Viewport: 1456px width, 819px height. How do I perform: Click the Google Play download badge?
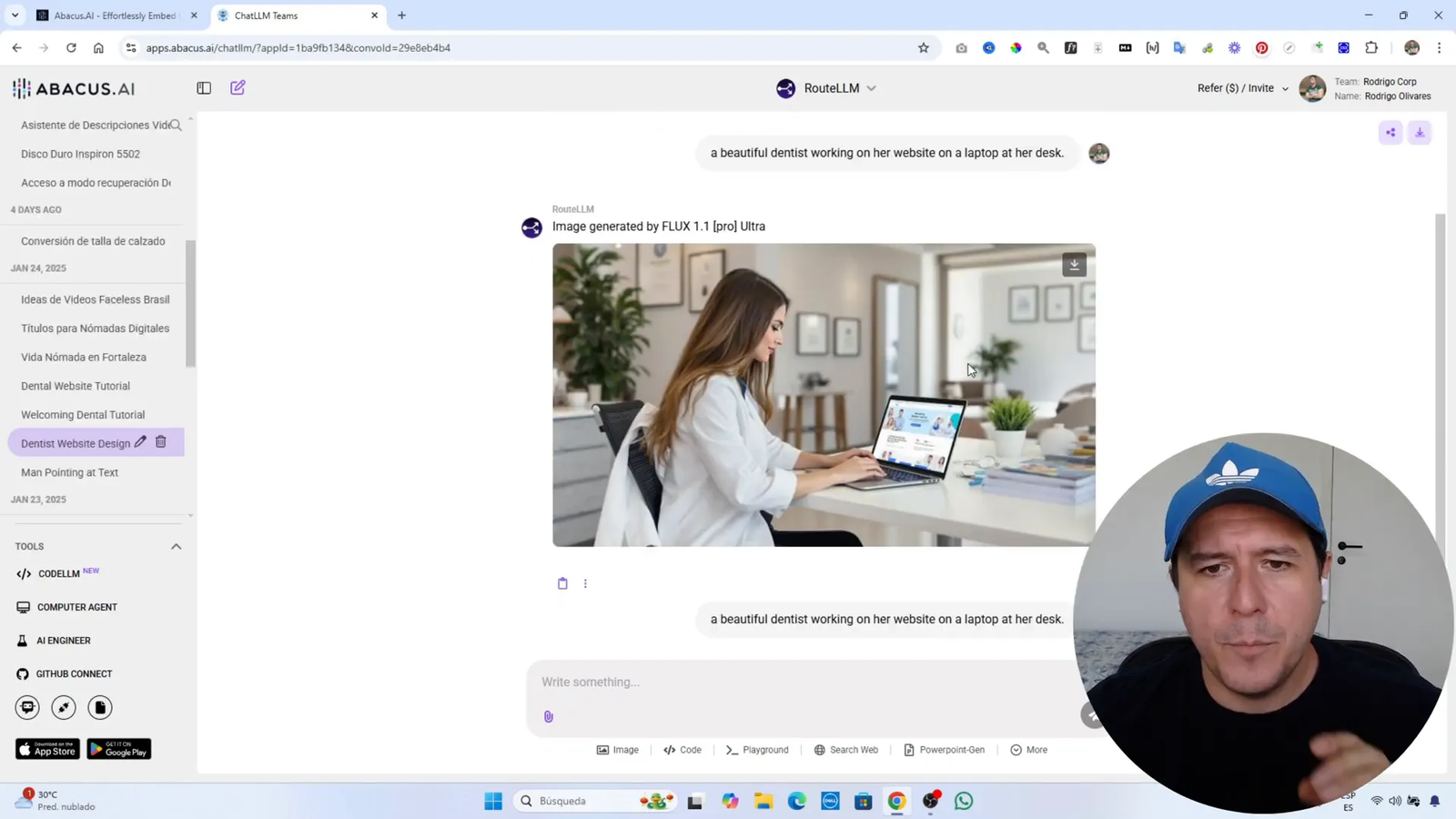(x=118, y=748)
